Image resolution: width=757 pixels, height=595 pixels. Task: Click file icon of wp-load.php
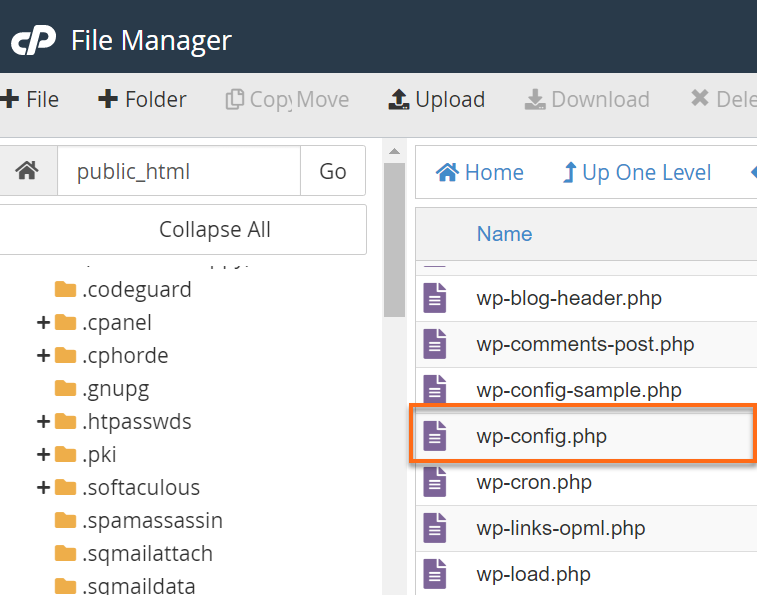pyautogui.click(x=435, y=573)
